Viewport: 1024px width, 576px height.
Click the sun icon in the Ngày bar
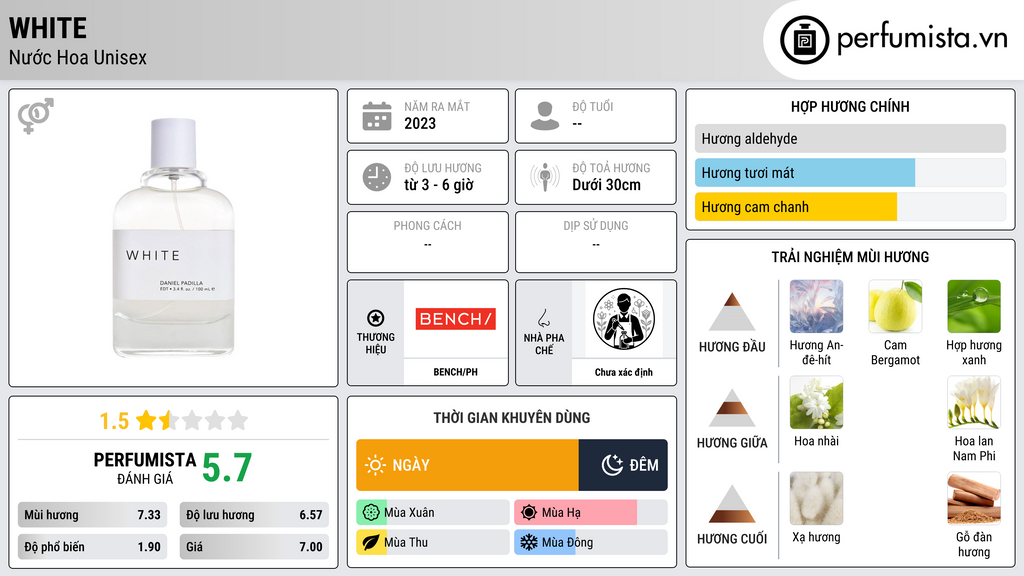[x=375, y=465]
